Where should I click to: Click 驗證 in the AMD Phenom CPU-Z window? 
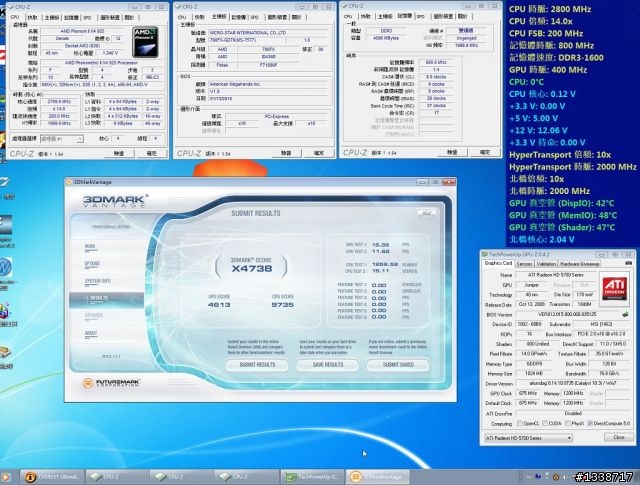pyautogui.click(x=119, y=154)
